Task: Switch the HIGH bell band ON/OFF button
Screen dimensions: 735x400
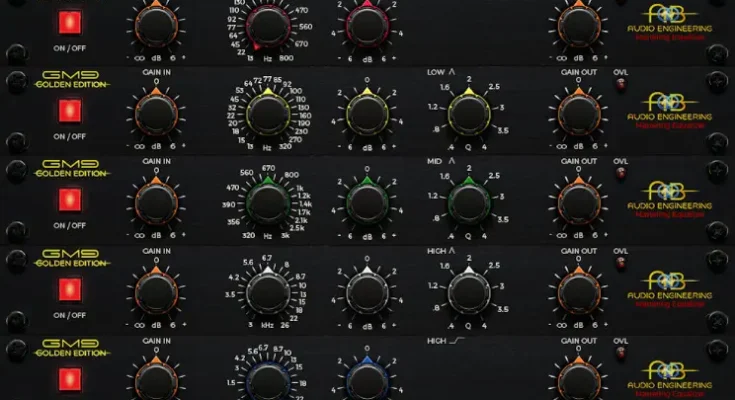Action: pos(70,289)
